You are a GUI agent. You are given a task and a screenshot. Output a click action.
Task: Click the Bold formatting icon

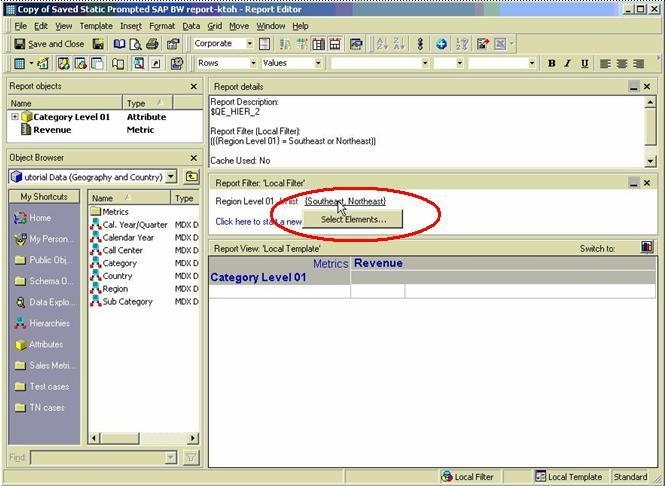pos(551,63)
